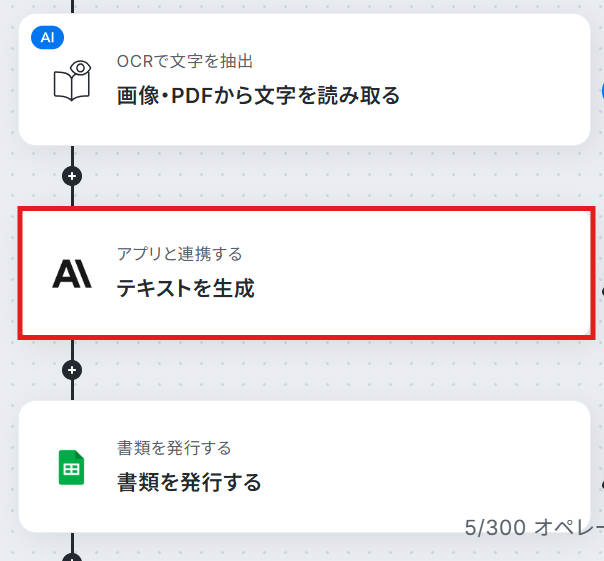Click the Anthropic logo icon

(72, 274)
